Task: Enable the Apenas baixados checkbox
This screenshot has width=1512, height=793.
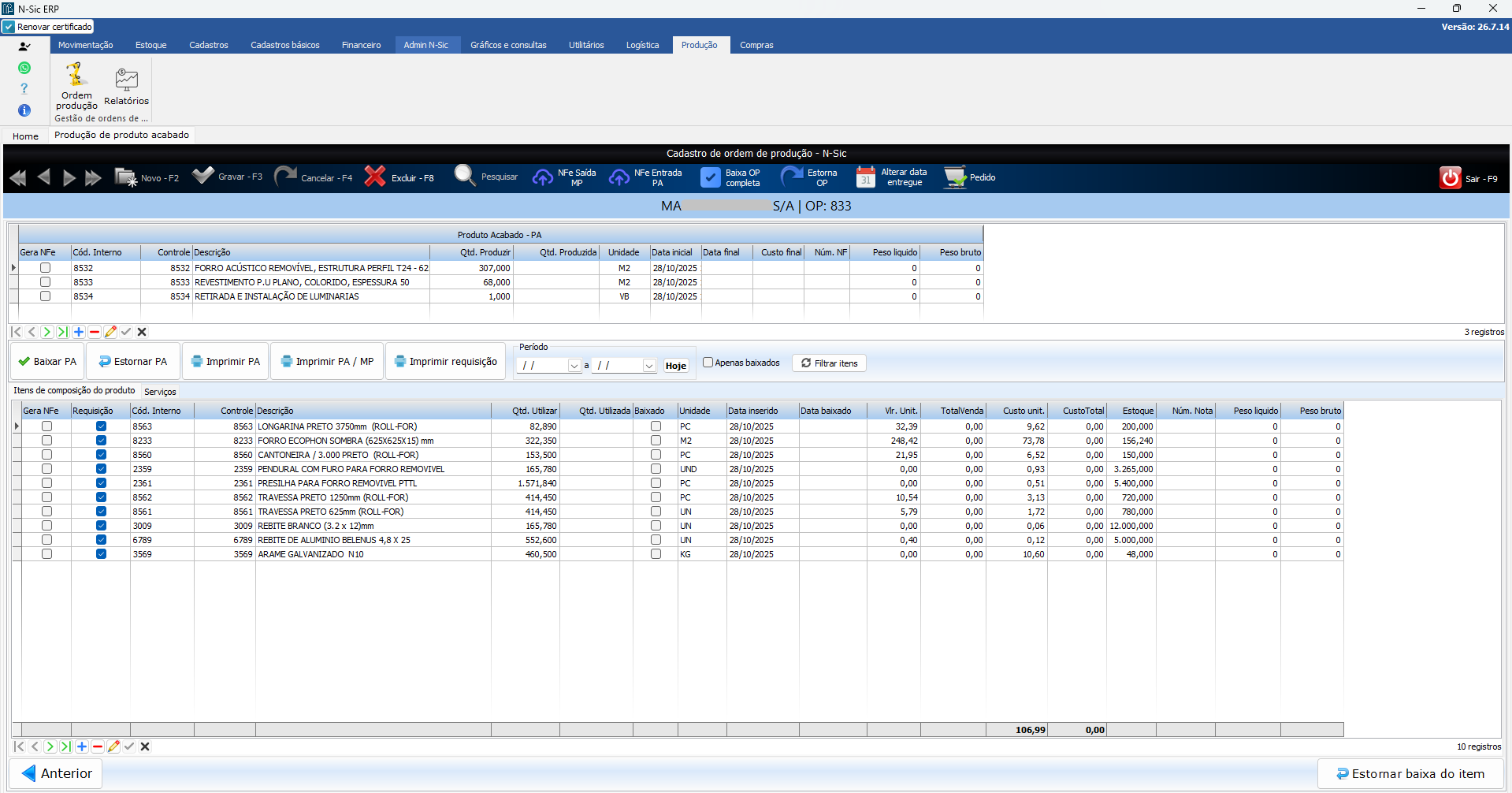Action: pyautogui.click(x=708, y=363)
